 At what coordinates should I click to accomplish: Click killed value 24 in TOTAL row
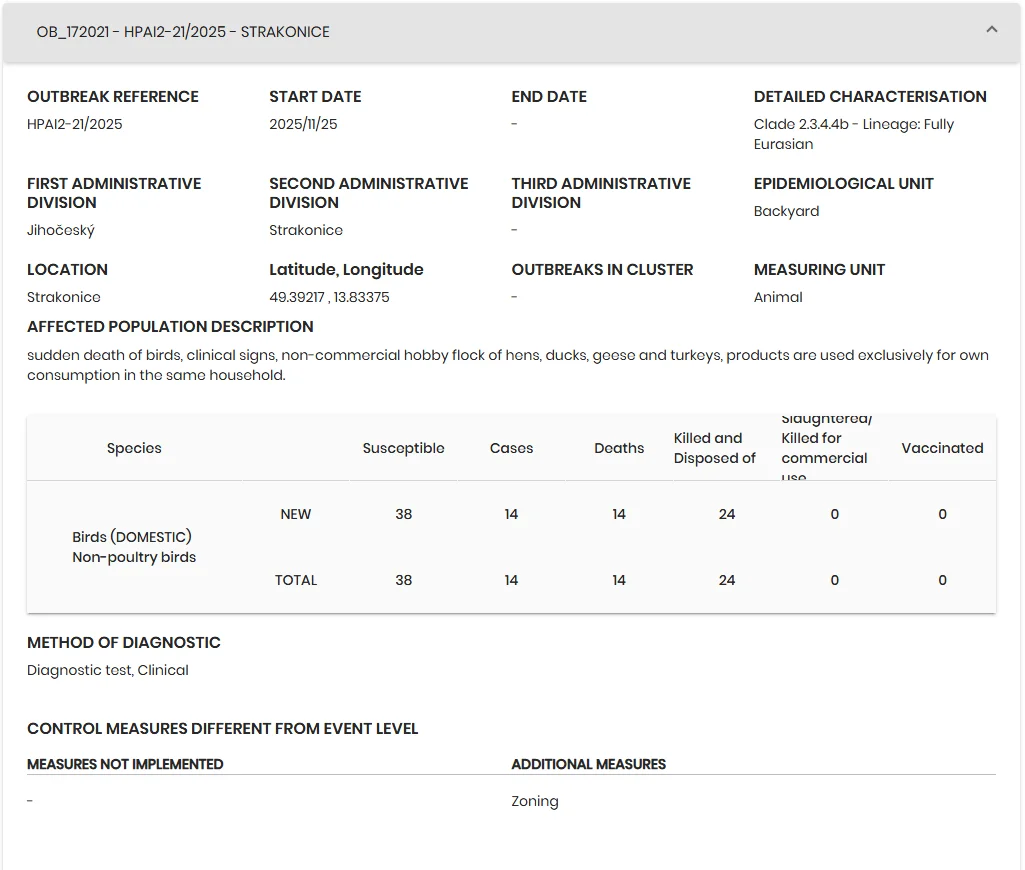pos(727,580)
